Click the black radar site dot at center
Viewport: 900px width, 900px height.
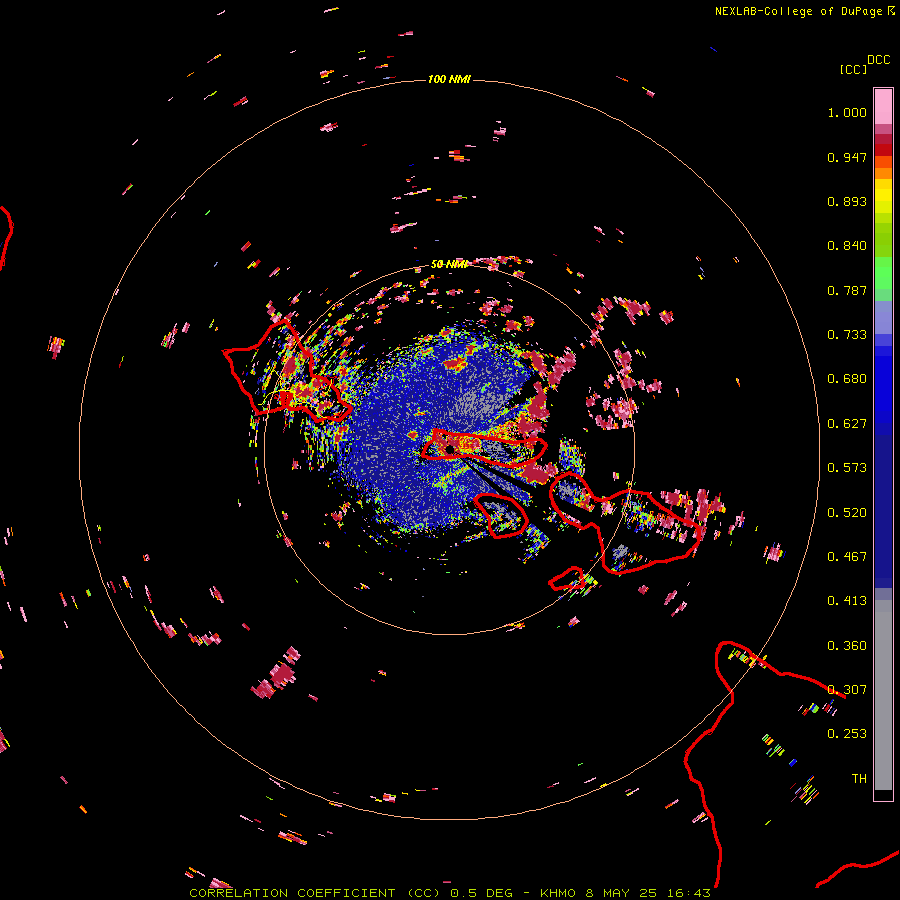[450, 449]
